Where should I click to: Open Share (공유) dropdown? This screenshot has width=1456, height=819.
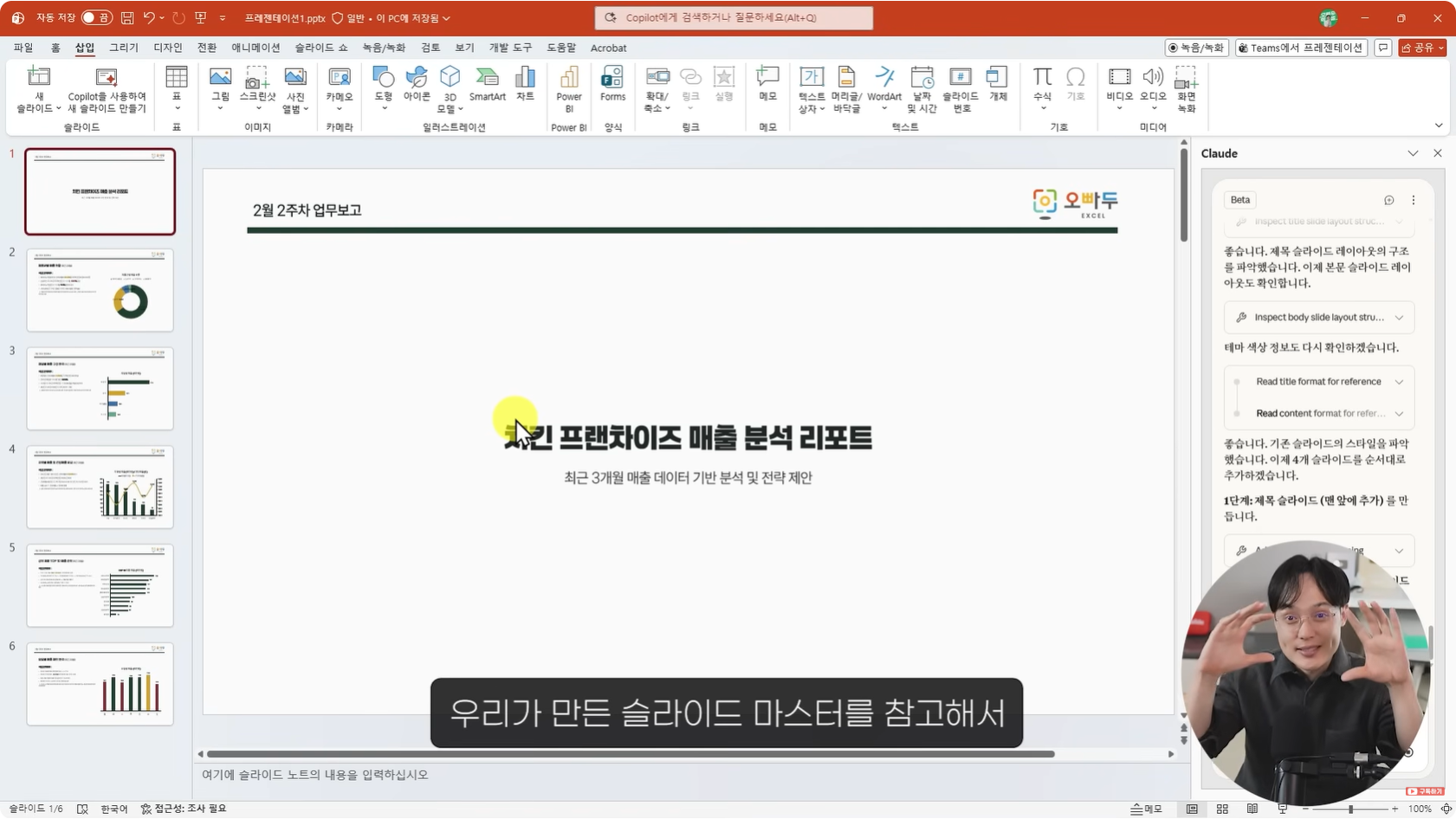click(1423, 48)
